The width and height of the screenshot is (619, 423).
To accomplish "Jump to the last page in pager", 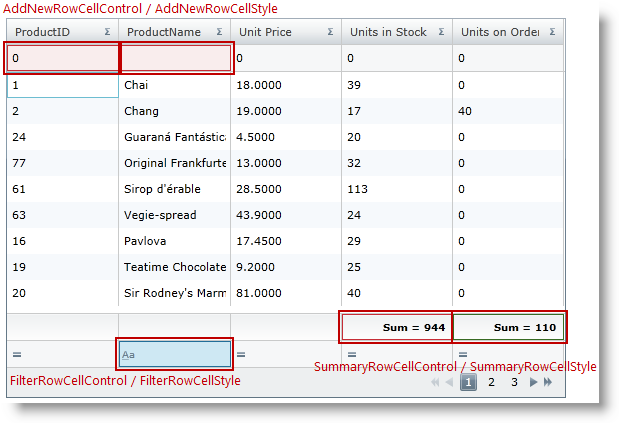I will [x=548, y=382].
